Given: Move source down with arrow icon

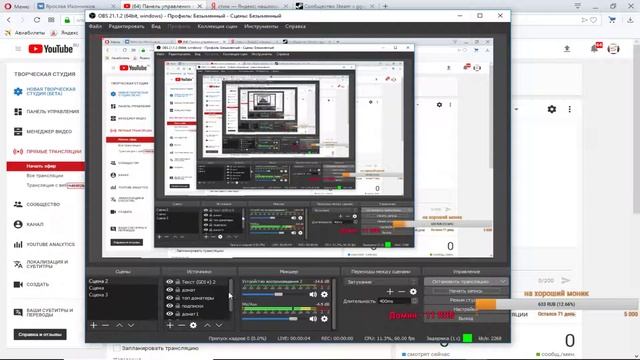Looking at the screenshot, I should (219, 325).
